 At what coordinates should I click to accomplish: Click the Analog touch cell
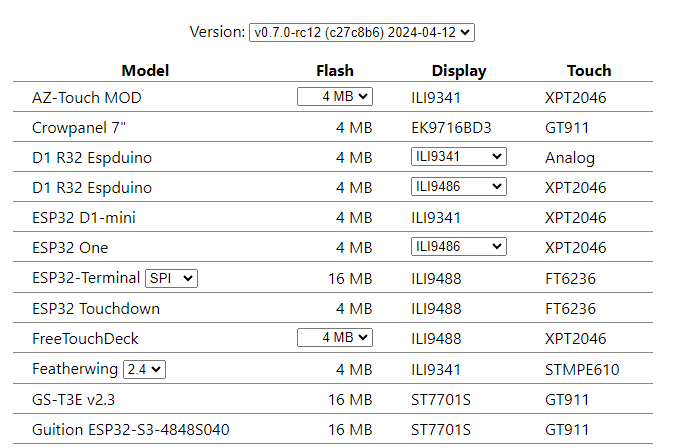(570, 158)
